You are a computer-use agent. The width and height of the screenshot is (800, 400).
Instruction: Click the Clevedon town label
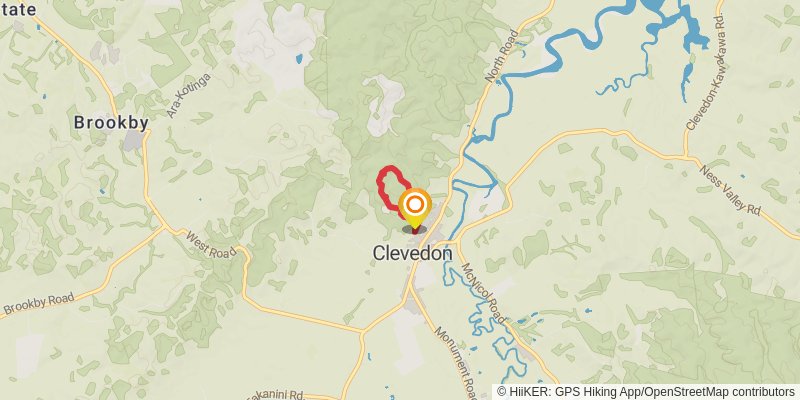point(412,253)
